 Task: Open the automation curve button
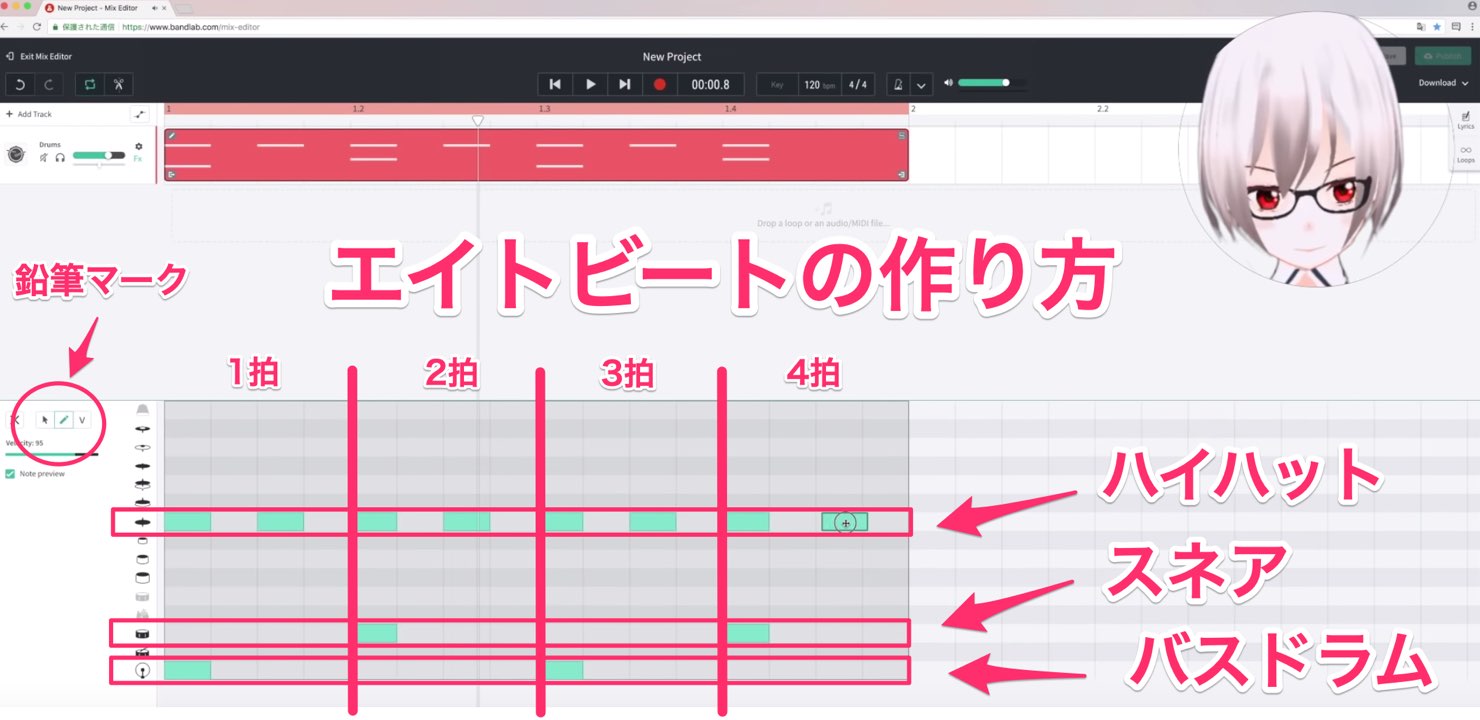tap(139, 114)
